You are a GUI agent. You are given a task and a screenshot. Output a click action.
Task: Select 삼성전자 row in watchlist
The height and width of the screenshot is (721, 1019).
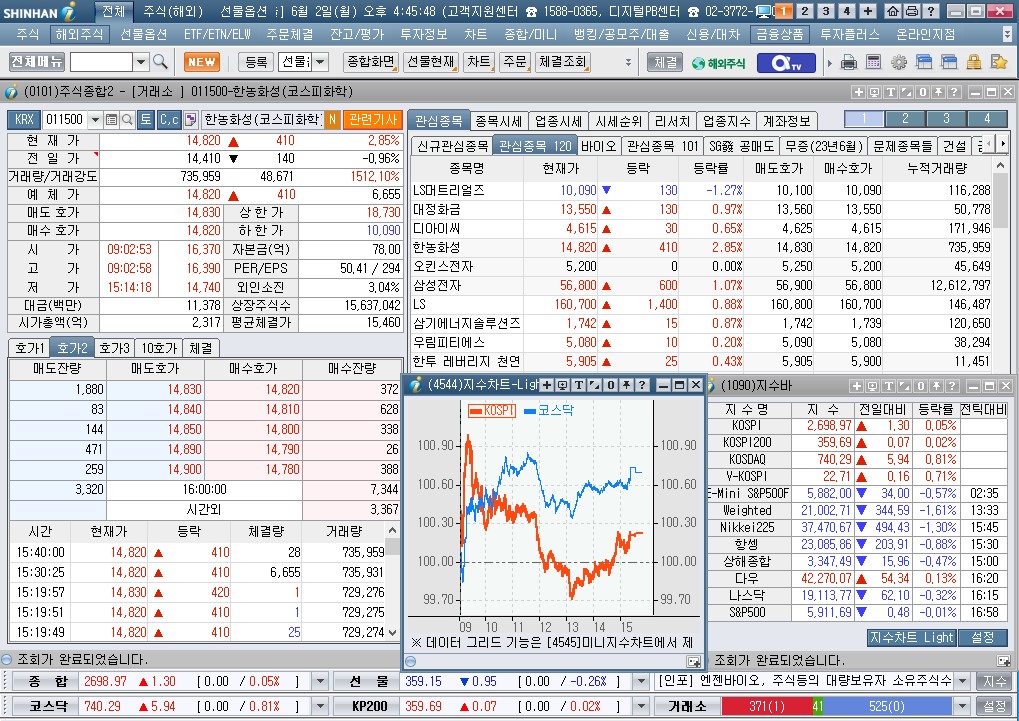702,285
